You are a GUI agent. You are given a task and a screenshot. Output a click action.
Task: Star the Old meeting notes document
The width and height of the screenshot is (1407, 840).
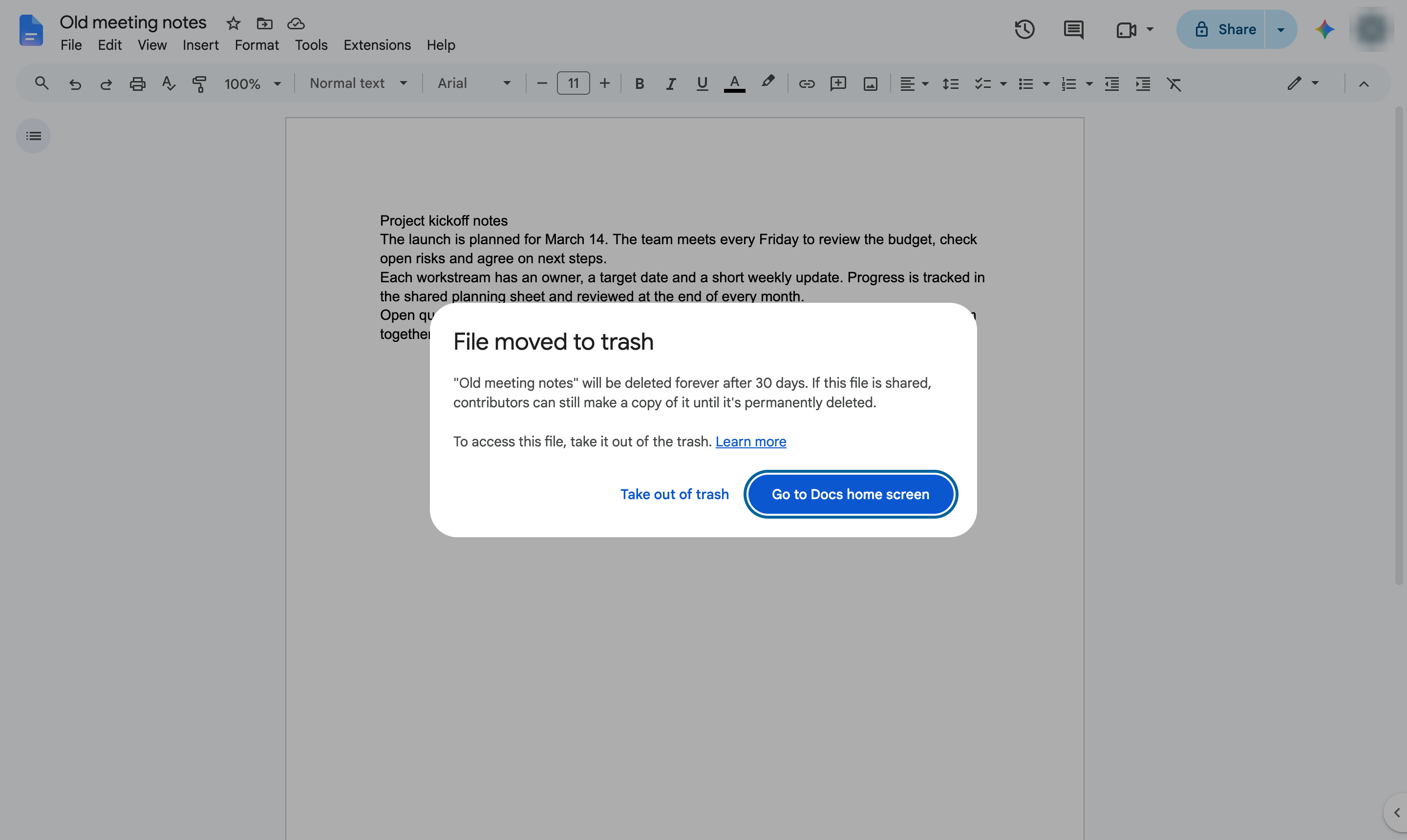pyautogui.click(x=233, y=23)
